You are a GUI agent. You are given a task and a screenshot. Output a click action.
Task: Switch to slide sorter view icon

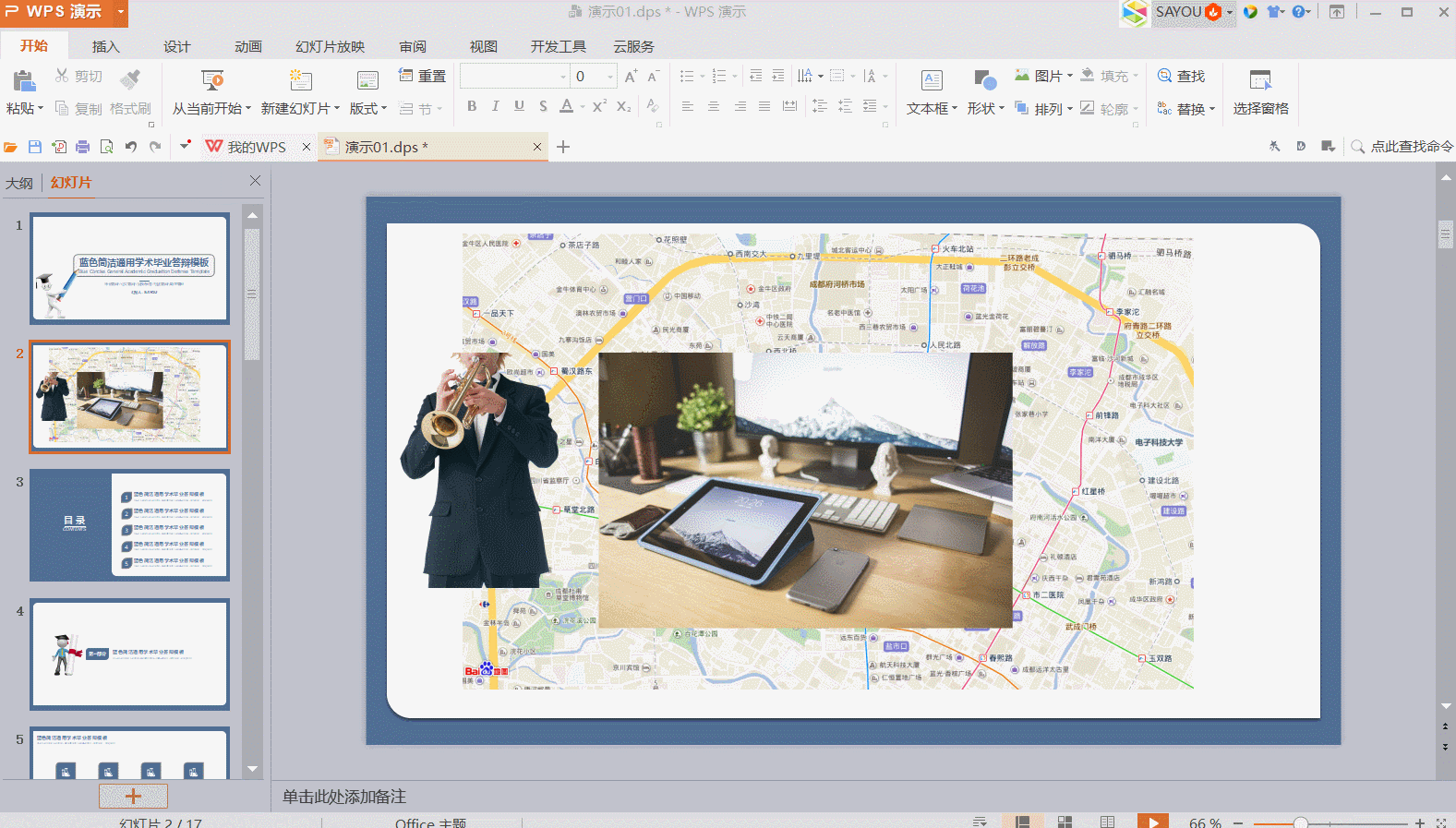pos(1065,822)
